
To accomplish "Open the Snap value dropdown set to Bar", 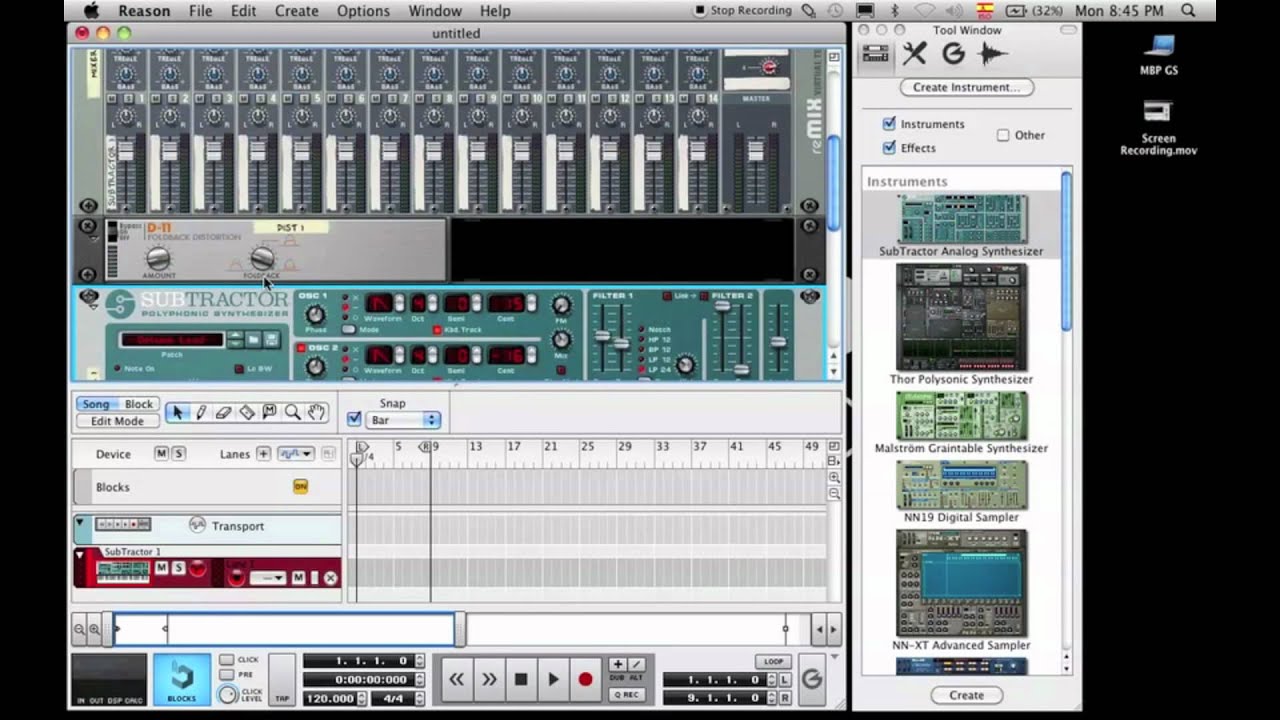I will [404, 420].
